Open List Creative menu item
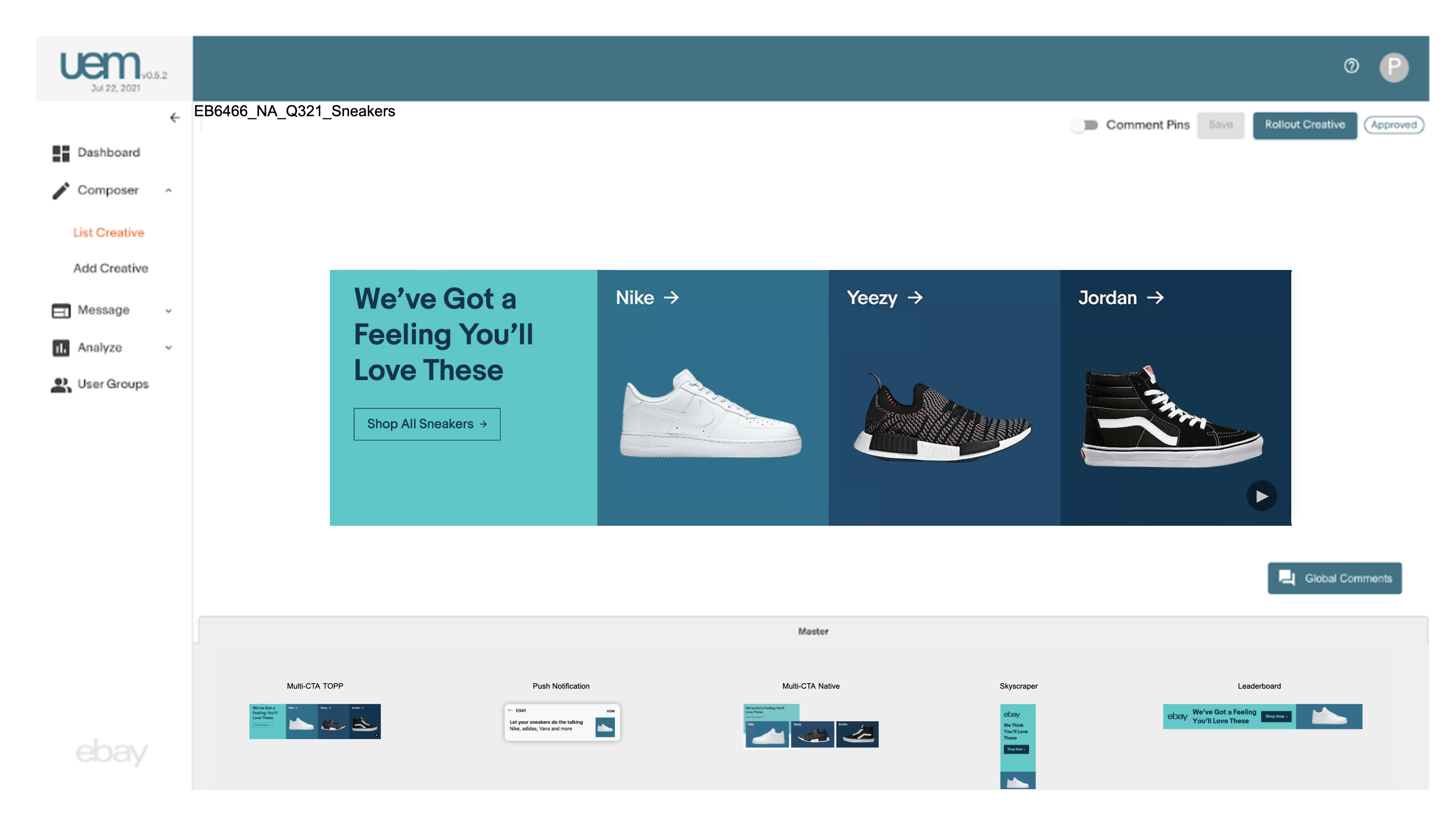The image size is (1456, 819). (x=108, y=233)
